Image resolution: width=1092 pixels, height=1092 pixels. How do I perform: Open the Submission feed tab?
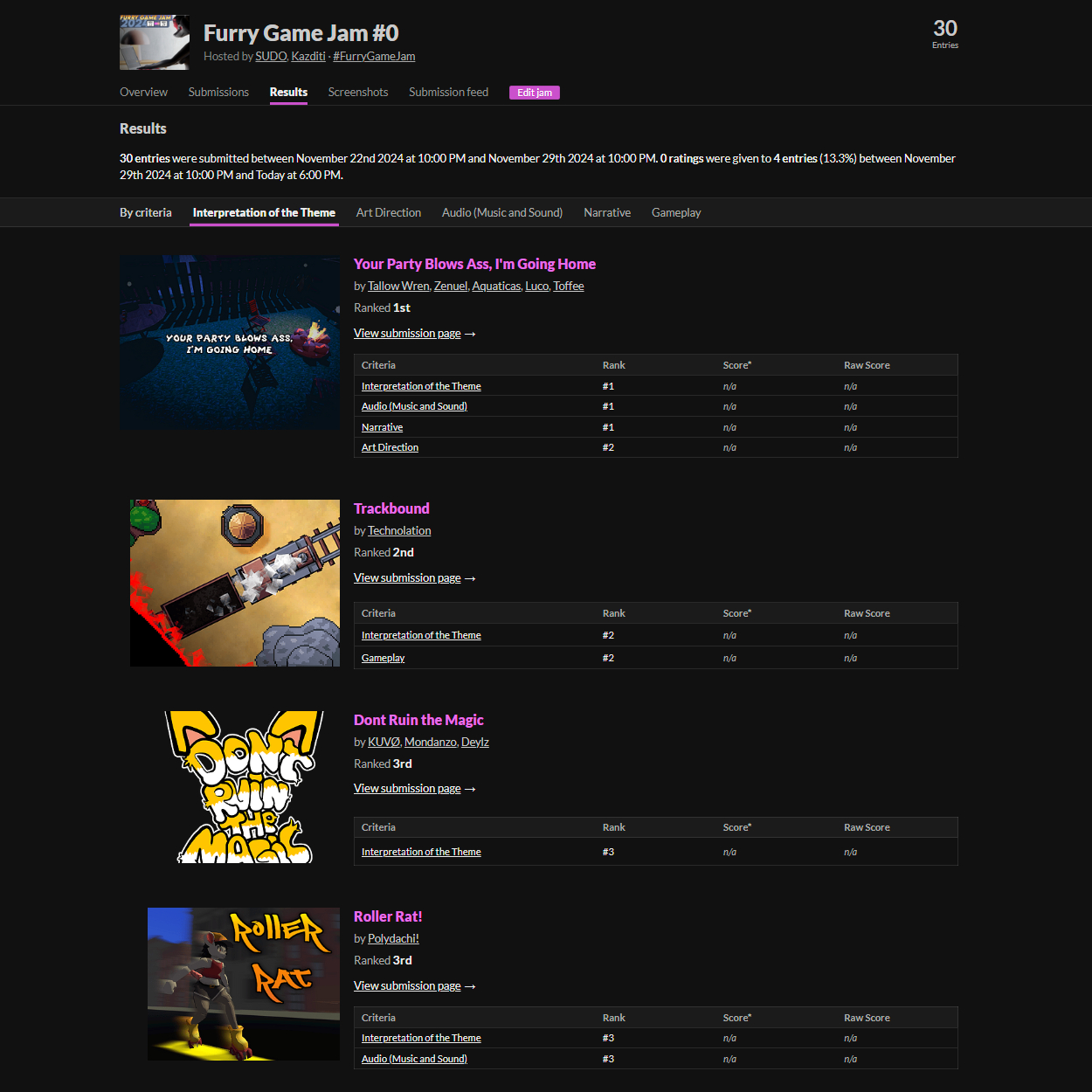tap(448, 92)
